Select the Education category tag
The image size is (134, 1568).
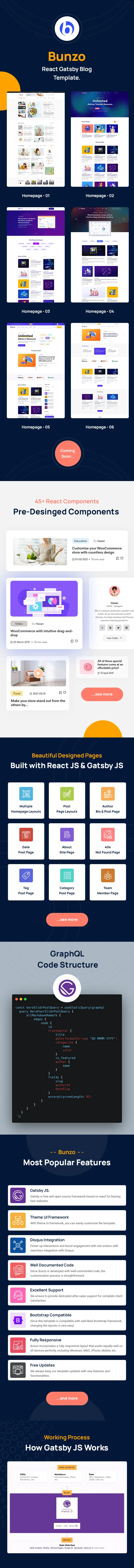pyautogui.click(x=80, y=541)
